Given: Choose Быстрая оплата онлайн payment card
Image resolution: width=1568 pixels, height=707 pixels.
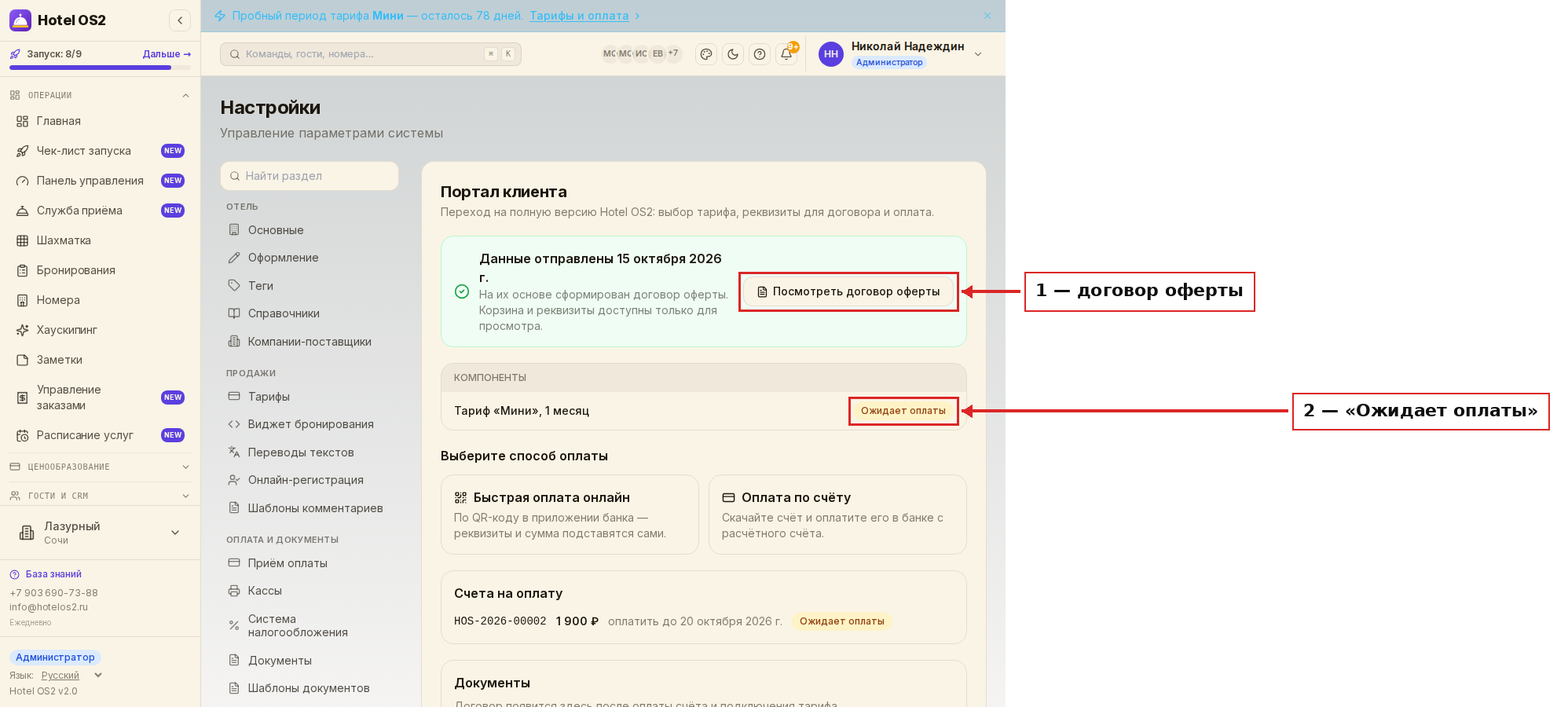Looking at the screenshot, I should (x=570, y=515).
